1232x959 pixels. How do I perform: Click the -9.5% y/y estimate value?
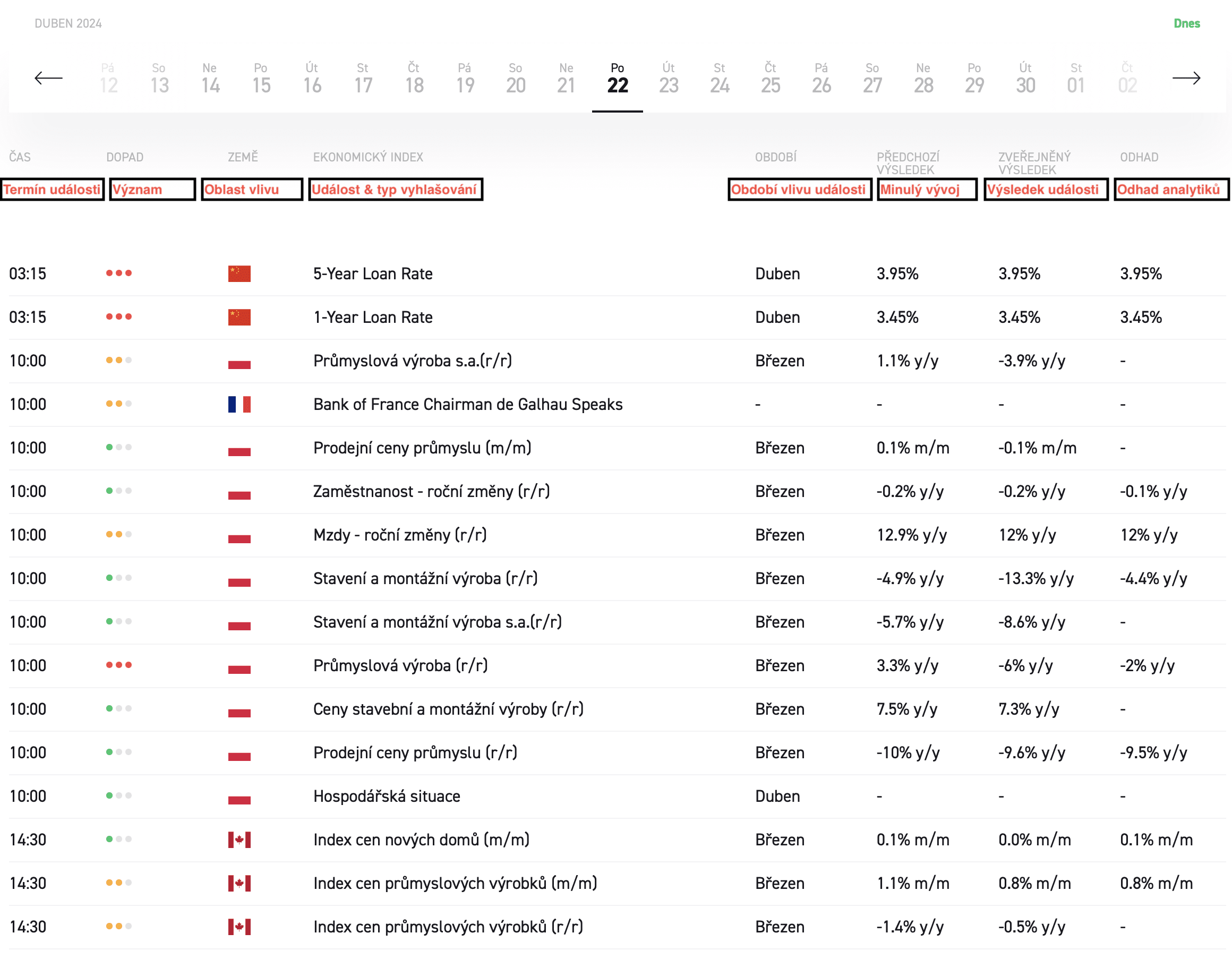1153,752
